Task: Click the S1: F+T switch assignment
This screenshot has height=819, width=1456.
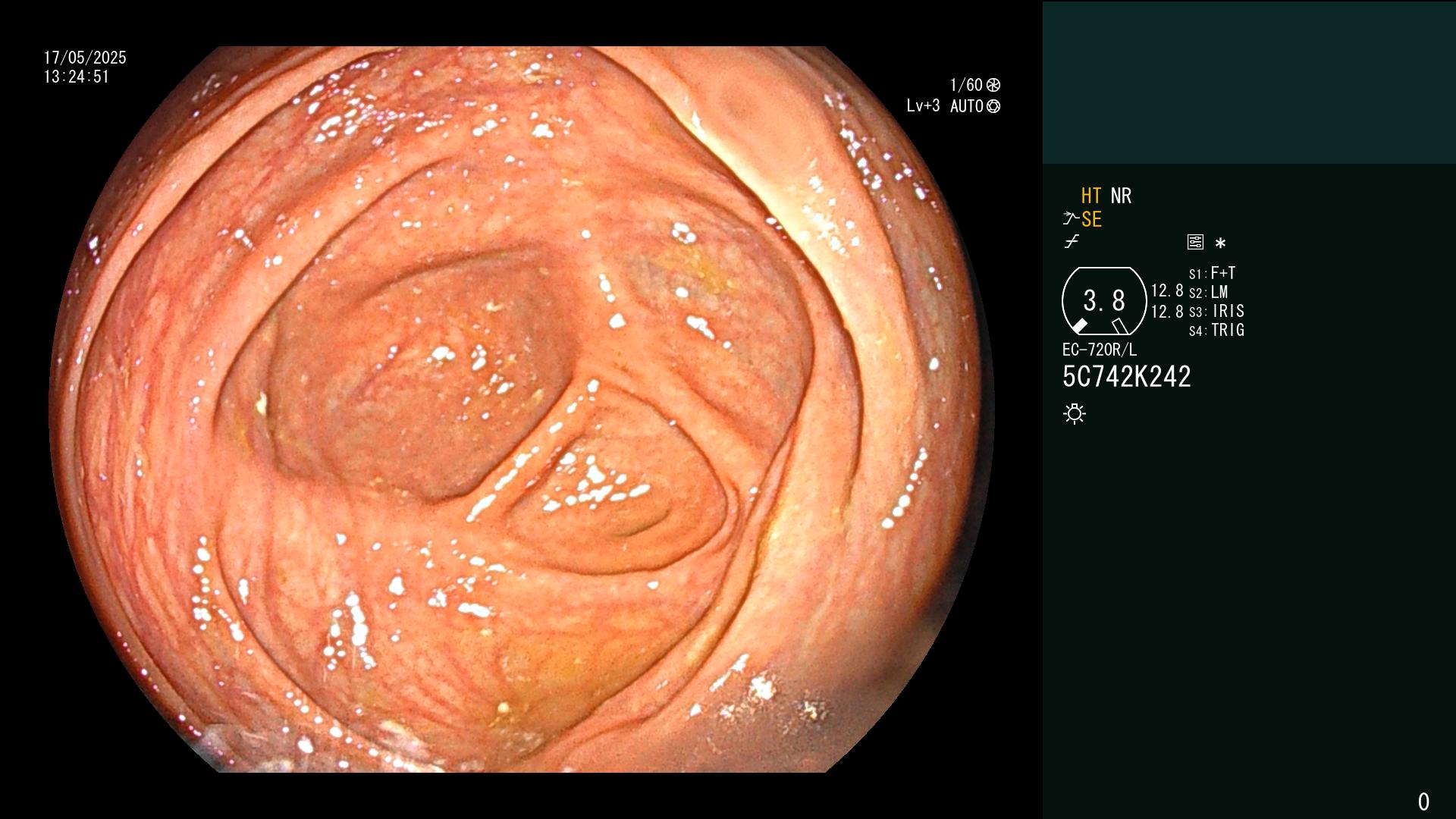Action: click(x=1213, y=273)
